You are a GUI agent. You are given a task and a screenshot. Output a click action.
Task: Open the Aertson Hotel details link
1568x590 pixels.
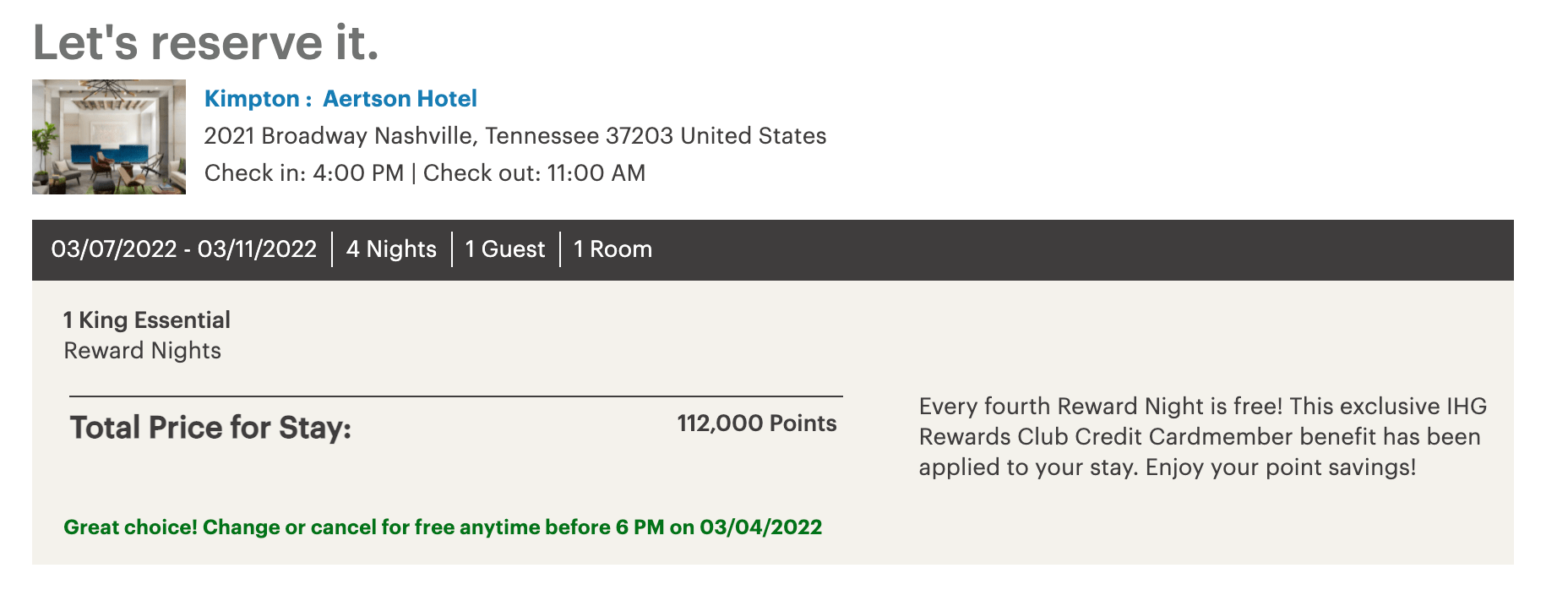tap(400, 99)
